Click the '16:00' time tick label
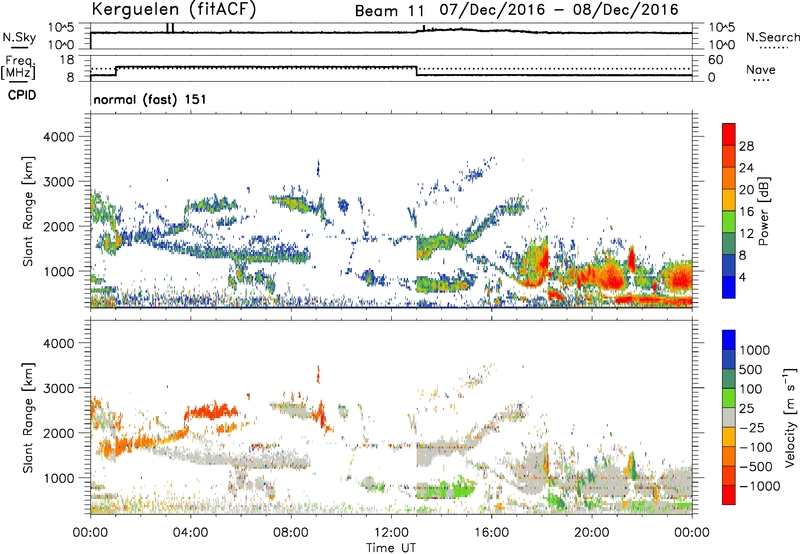800x554 pixels. click(491, 533)
